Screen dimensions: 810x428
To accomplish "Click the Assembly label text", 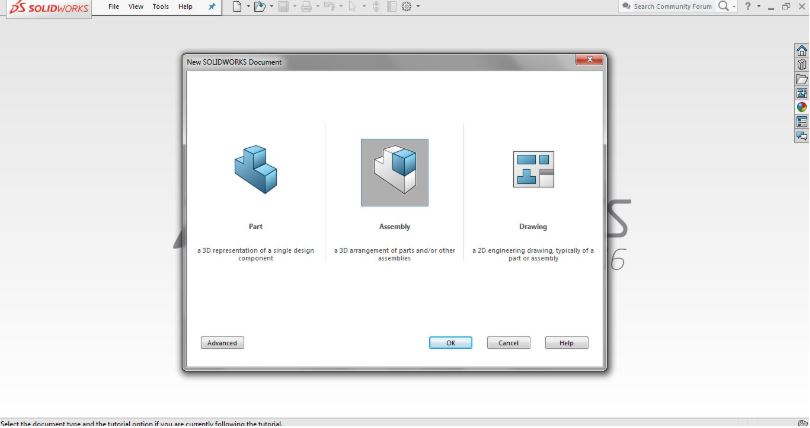I will [395, 227].
